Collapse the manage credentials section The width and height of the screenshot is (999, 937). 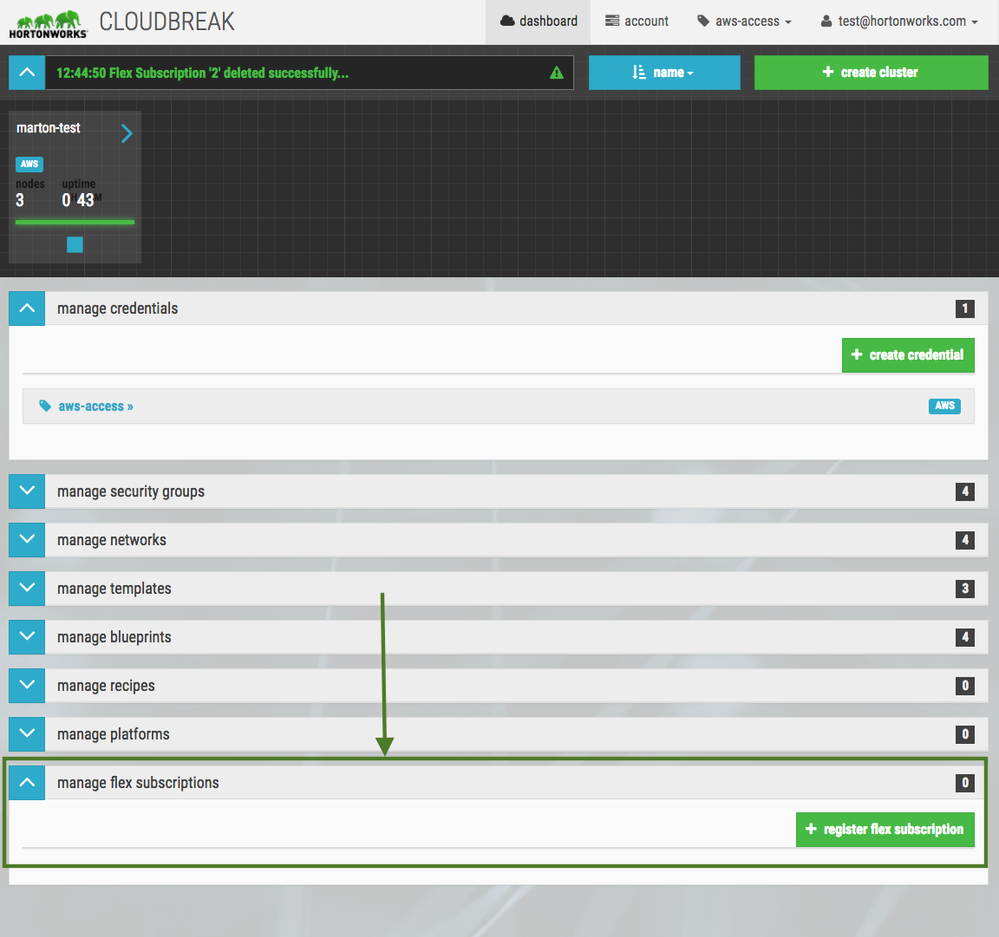[x=27, y=308]
